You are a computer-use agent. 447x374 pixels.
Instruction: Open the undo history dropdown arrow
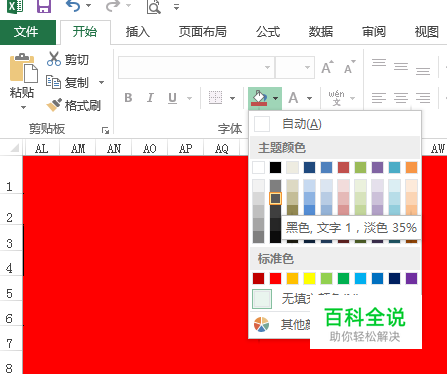(89, 6)
